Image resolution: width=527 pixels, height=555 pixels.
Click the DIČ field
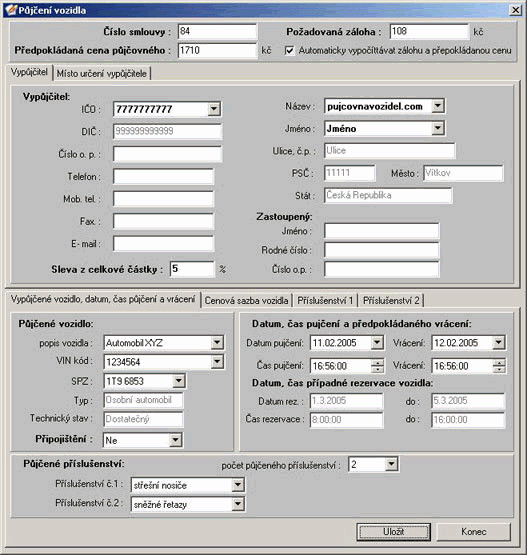[x=167, y=131]
